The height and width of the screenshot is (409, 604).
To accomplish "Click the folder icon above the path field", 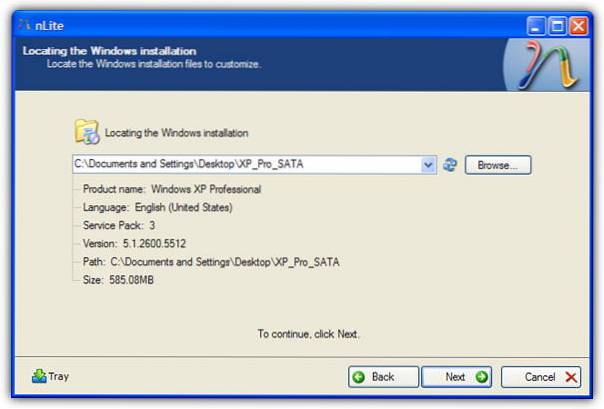I will coord(87,132).
